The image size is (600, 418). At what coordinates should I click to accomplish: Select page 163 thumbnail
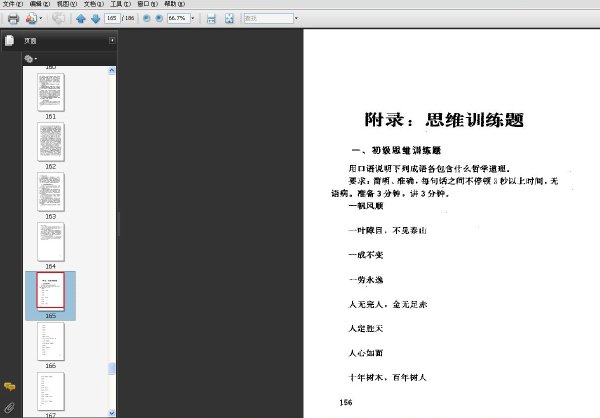point(51,192)
